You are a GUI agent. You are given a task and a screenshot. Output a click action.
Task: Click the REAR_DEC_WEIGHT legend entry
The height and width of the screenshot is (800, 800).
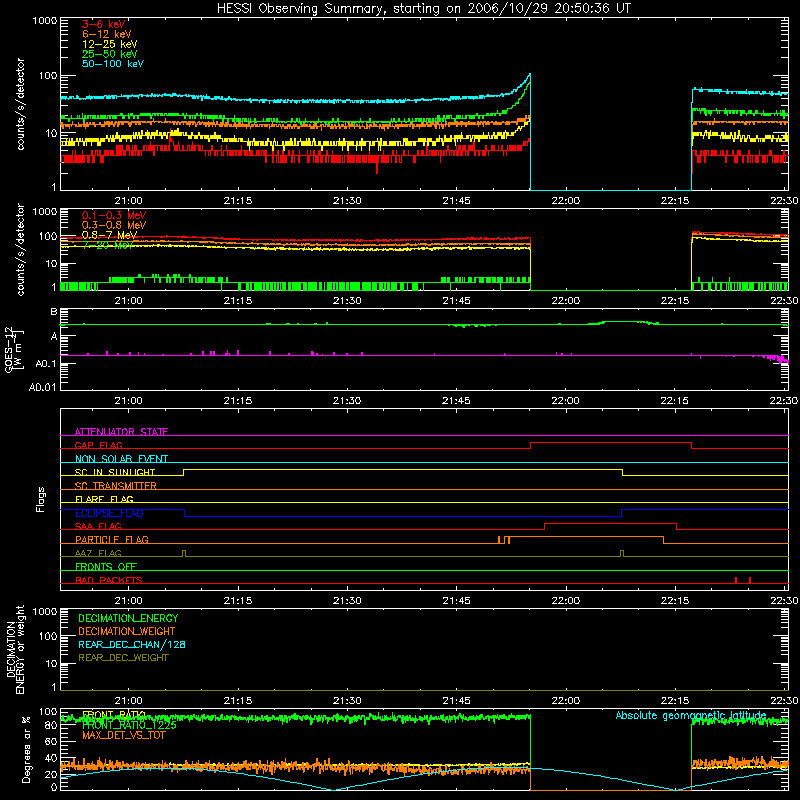(x=123, y=658)
